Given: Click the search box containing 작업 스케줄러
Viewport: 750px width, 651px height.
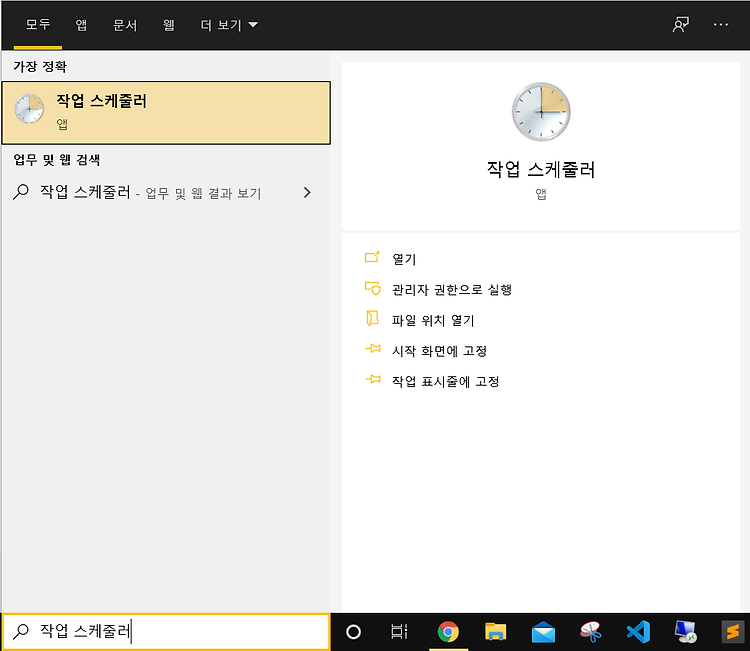Looking at the screenshot, I should tap(166, 631).
